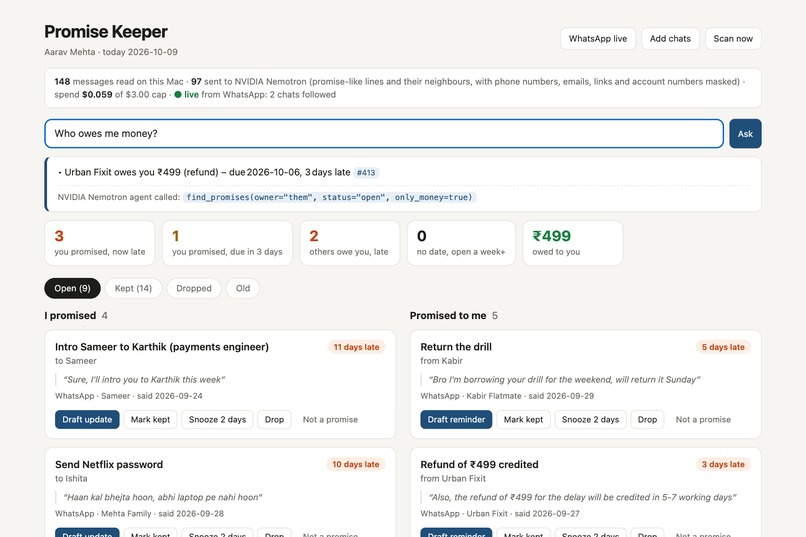Click the quote about borrowing your drill
The width and height of the screenshot is (806, 537).
(x=564, y=380)
